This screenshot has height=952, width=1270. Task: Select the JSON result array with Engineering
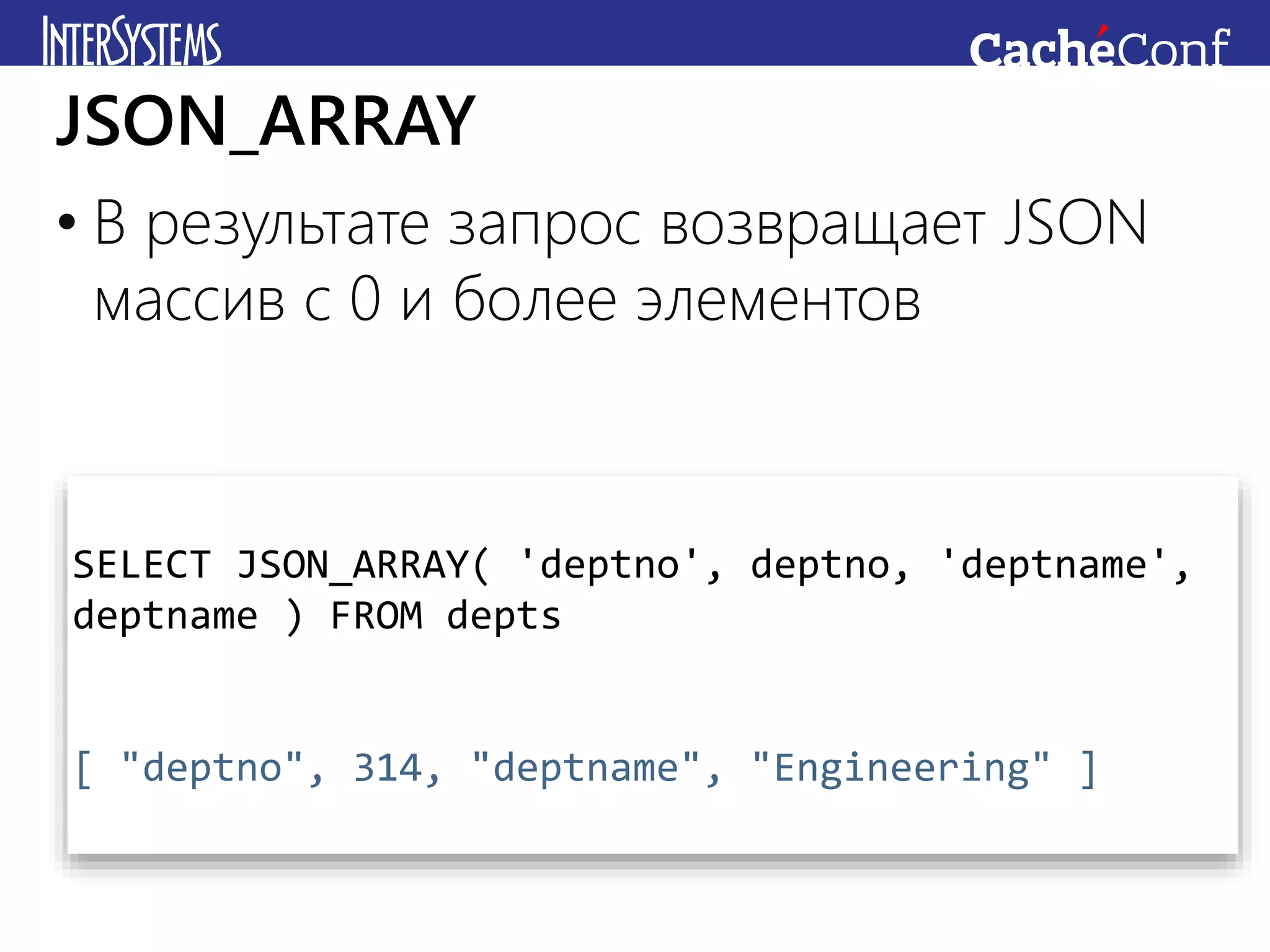pyautogui.click(x=585, y=769)
